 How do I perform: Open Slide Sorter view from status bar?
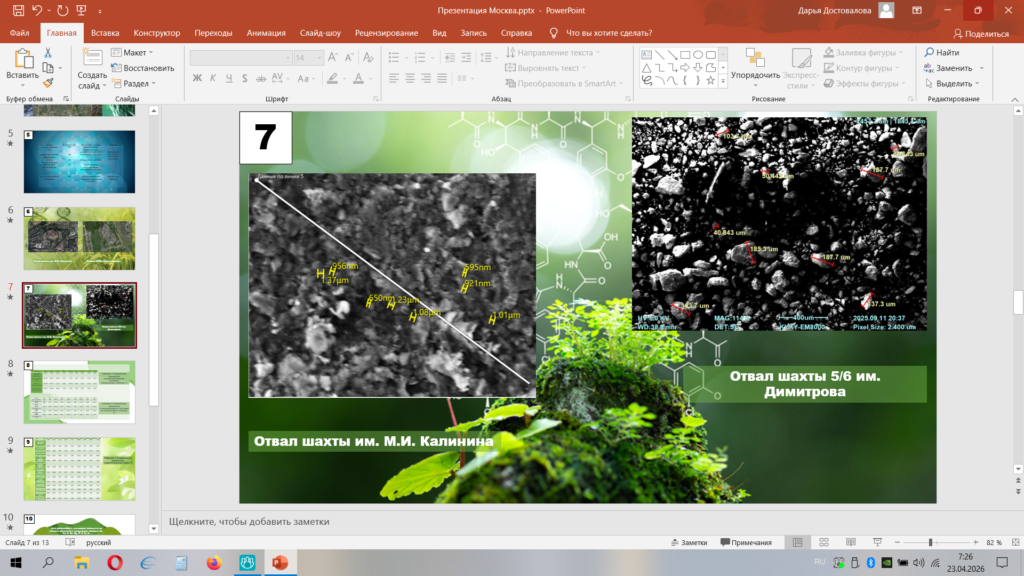[823, 542]
